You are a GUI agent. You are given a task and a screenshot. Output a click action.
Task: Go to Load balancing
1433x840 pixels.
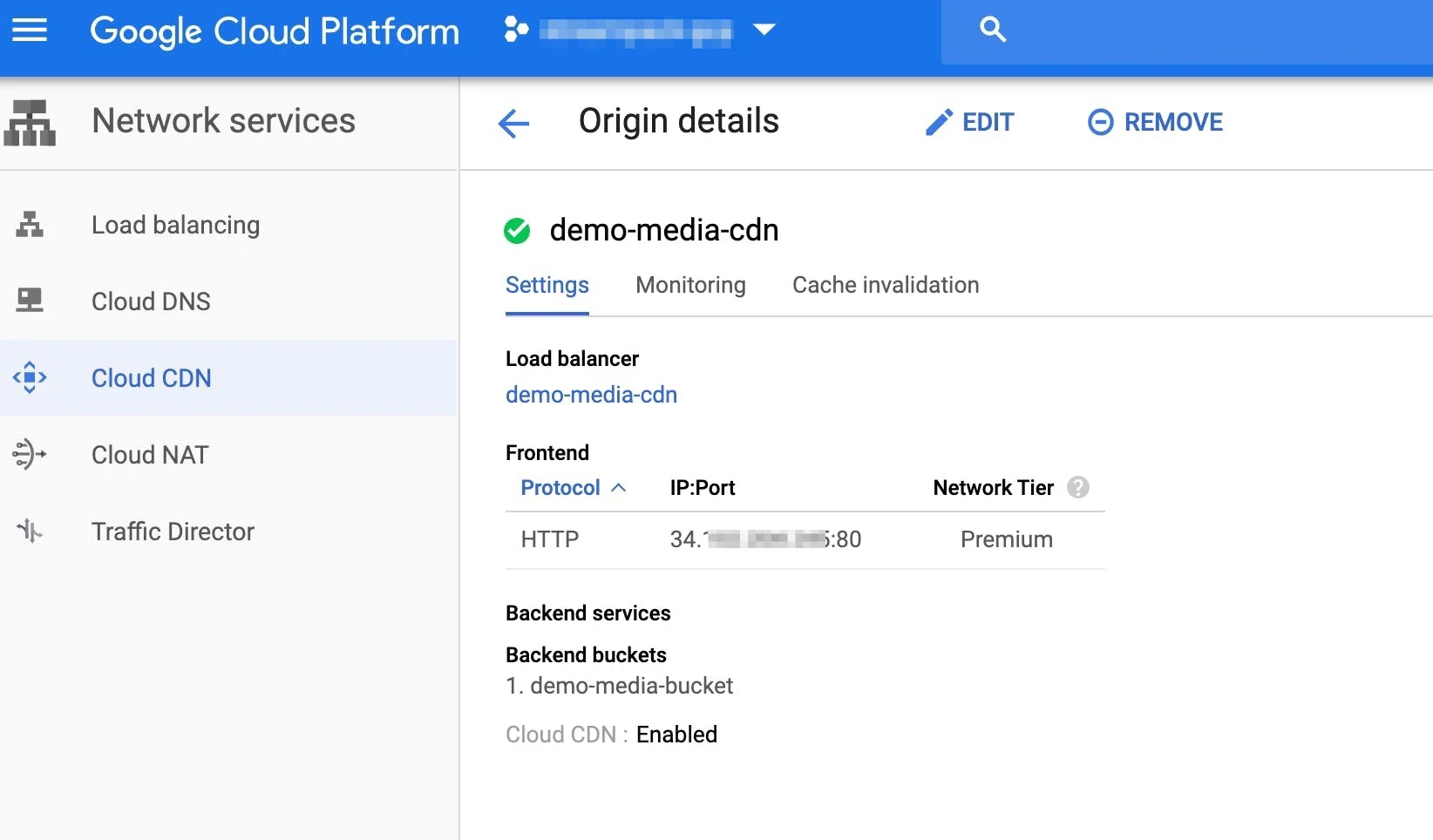coord(175,225)
